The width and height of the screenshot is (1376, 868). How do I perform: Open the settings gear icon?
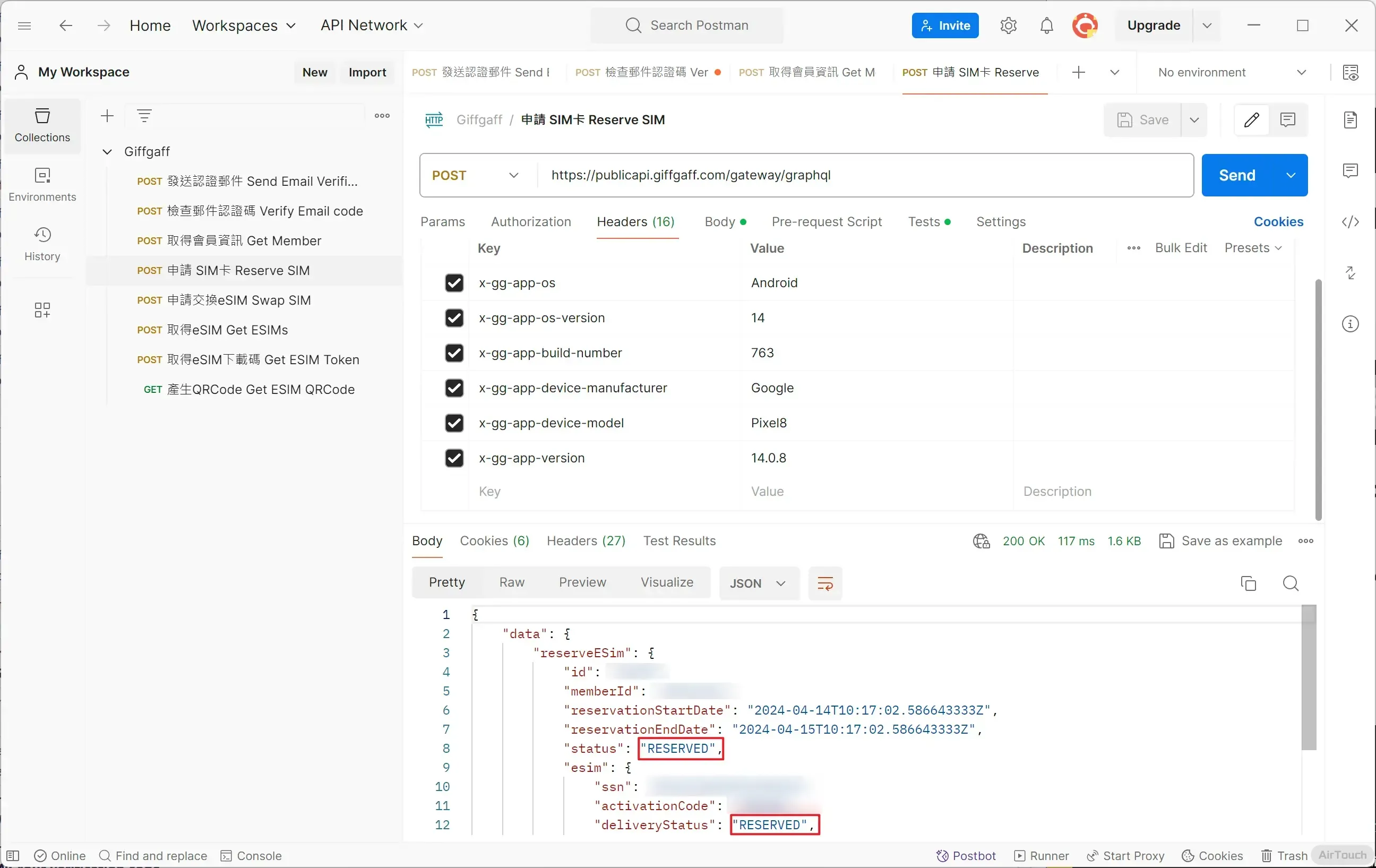1008,25
